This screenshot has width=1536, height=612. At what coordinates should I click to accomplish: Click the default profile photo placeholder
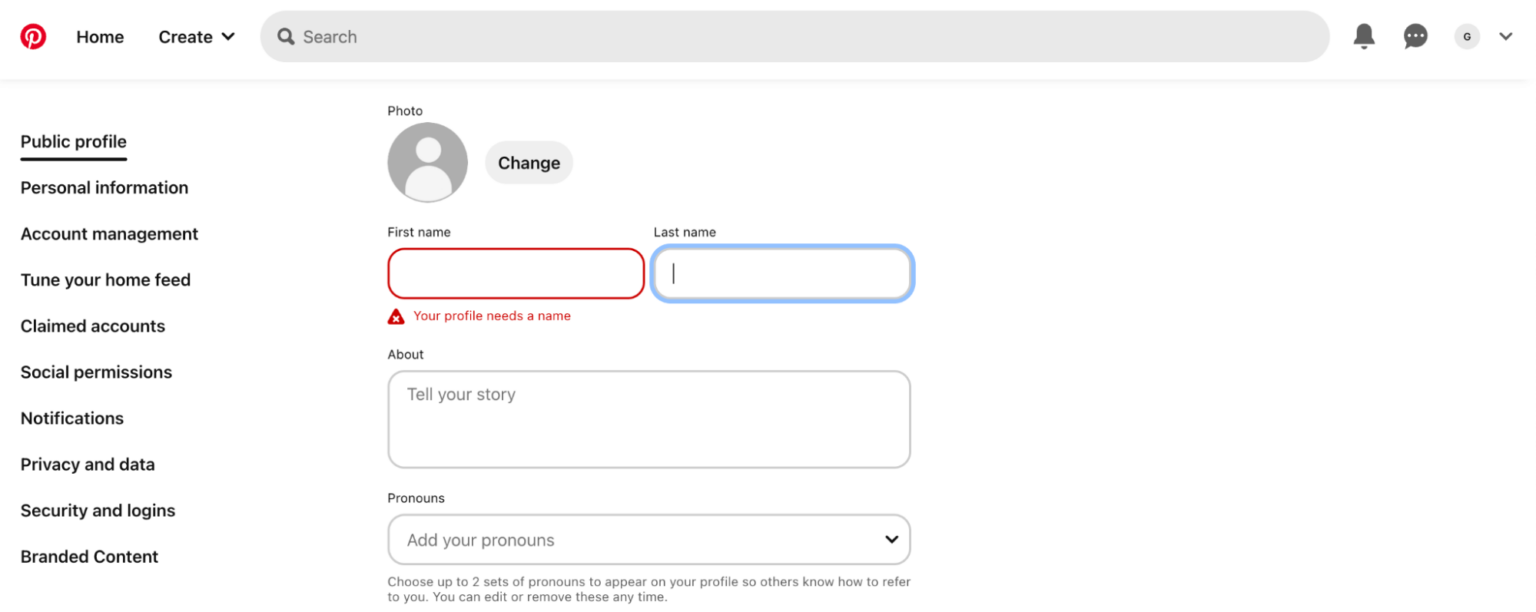(427, 162)
